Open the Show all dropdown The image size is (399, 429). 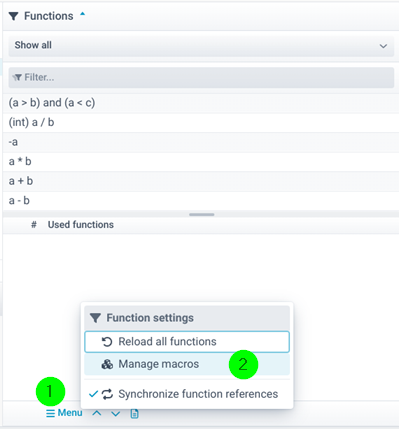201,46
